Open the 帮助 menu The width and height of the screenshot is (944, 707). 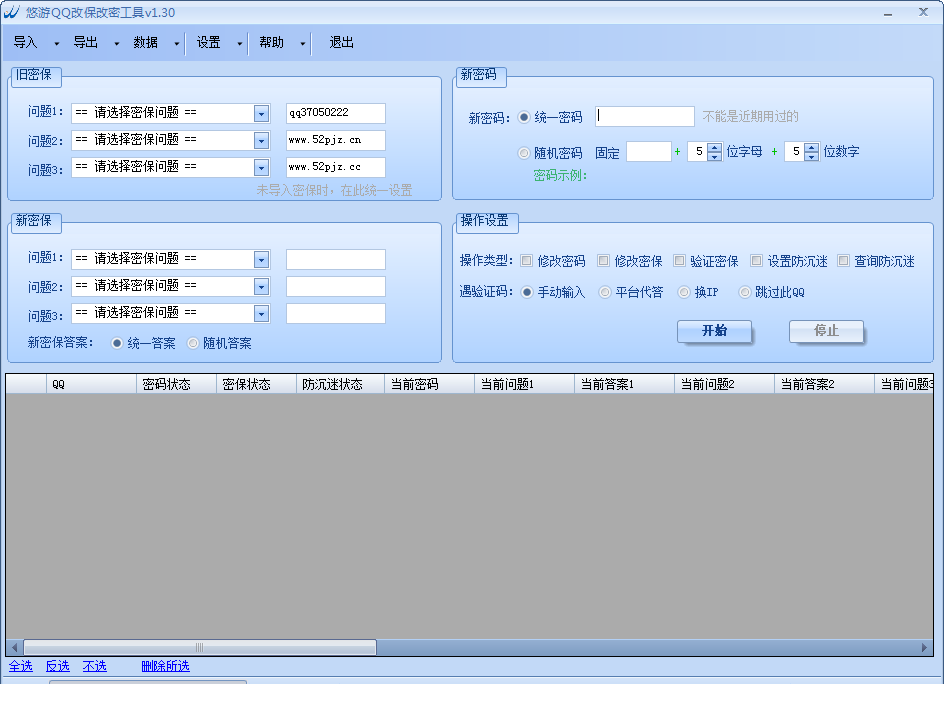click(x=271, y=43)
